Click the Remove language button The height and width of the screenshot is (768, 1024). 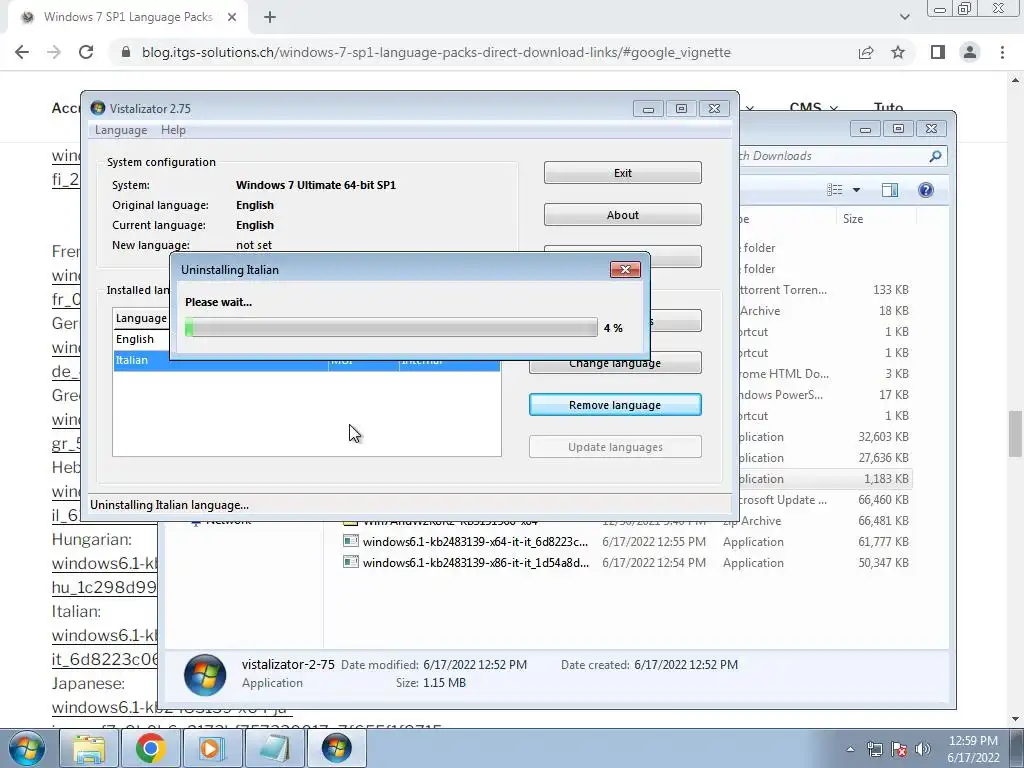[x=615, y=405]
